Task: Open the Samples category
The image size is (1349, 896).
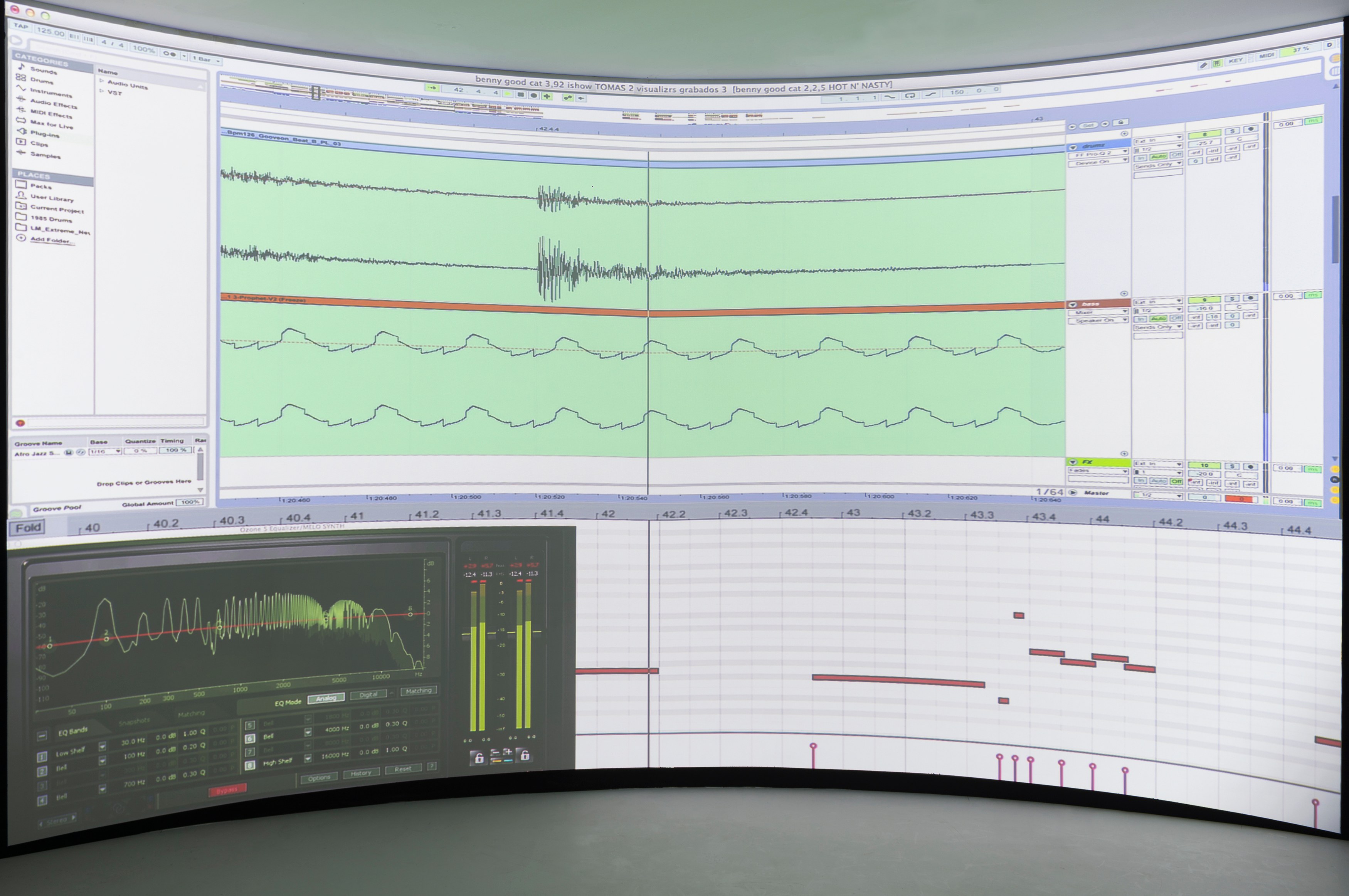Action: [45, 155]
